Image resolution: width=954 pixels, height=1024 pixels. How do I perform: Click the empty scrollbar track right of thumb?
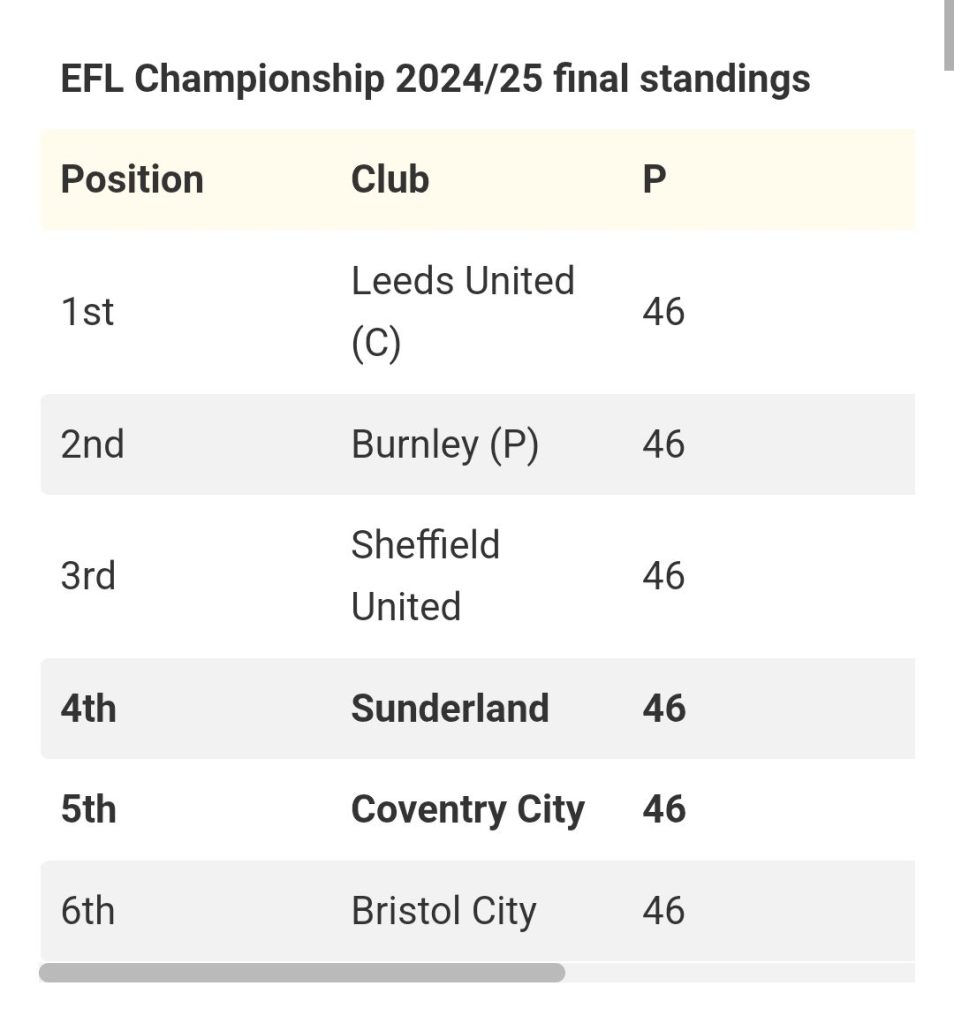740,972
